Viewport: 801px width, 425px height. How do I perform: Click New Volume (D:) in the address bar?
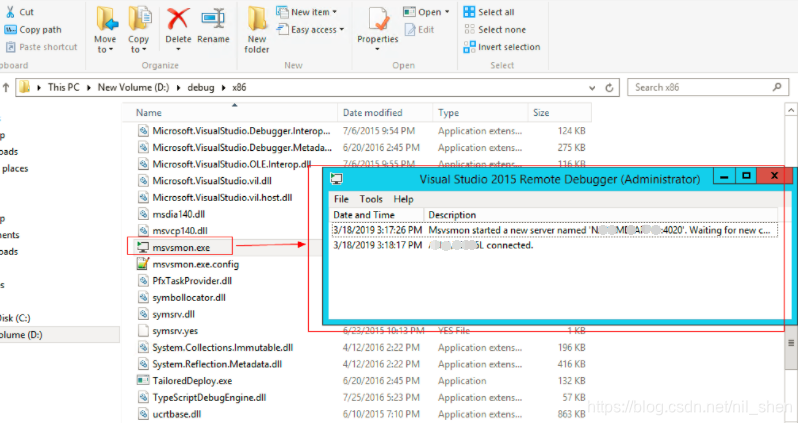click(x=133, y=87)
